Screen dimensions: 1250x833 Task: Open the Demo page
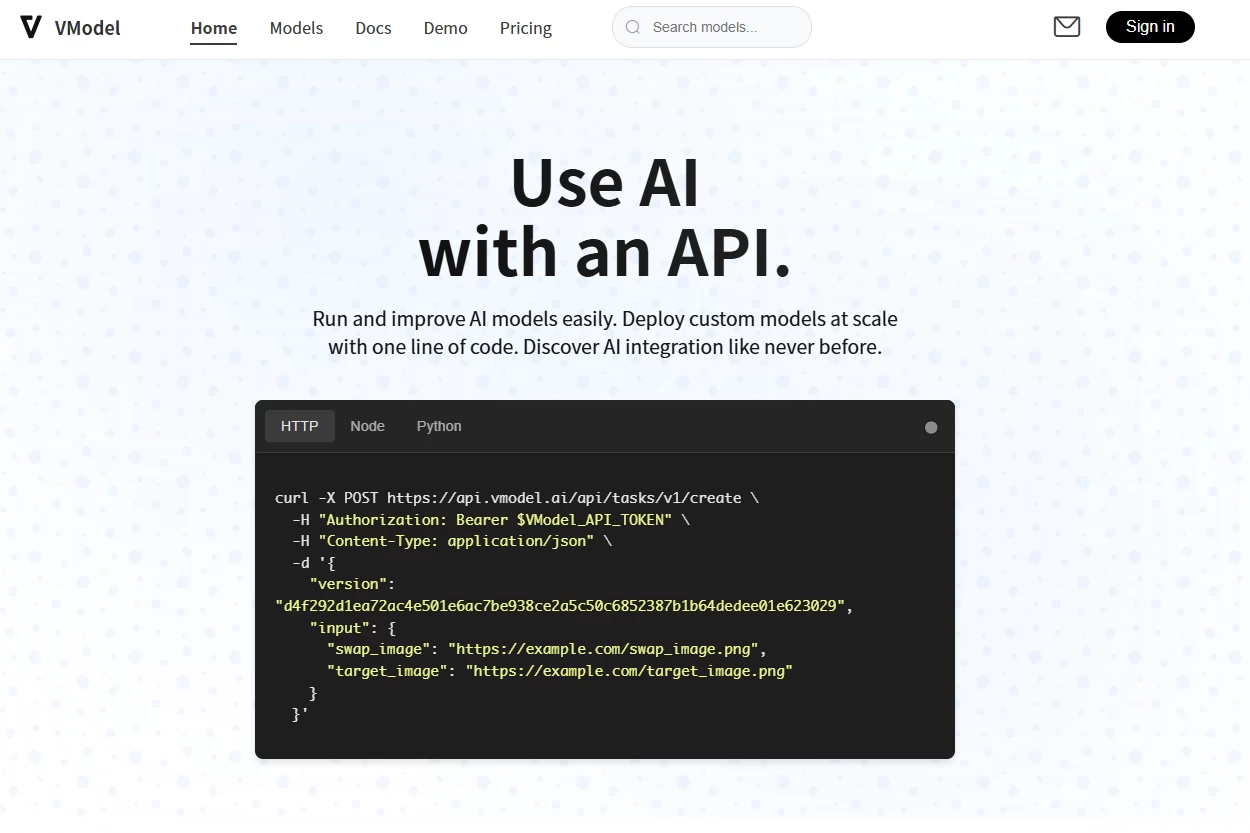tap(445, 28)
